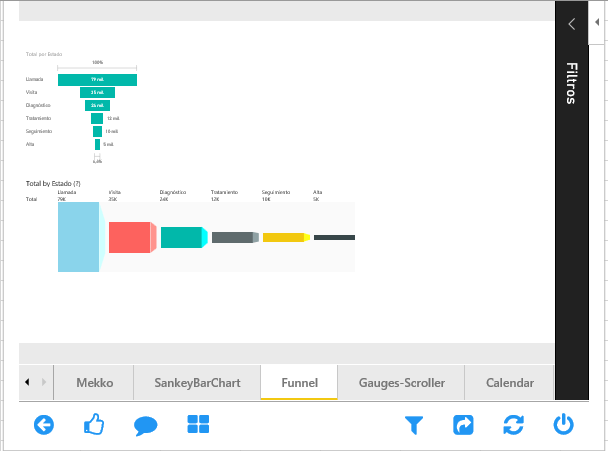Select the light blue Llamada block
The image size is (608, 451).
click(78, 237)
